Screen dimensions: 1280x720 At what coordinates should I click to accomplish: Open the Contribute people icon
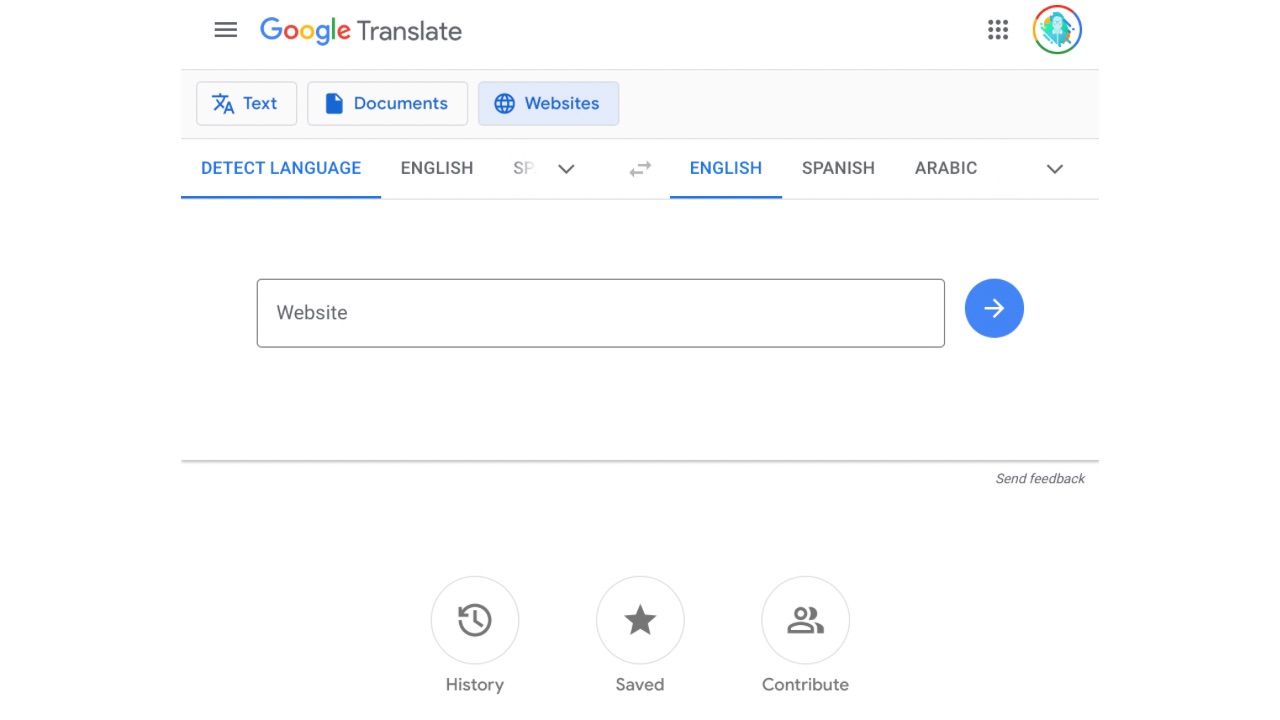[x=805, y=620]
